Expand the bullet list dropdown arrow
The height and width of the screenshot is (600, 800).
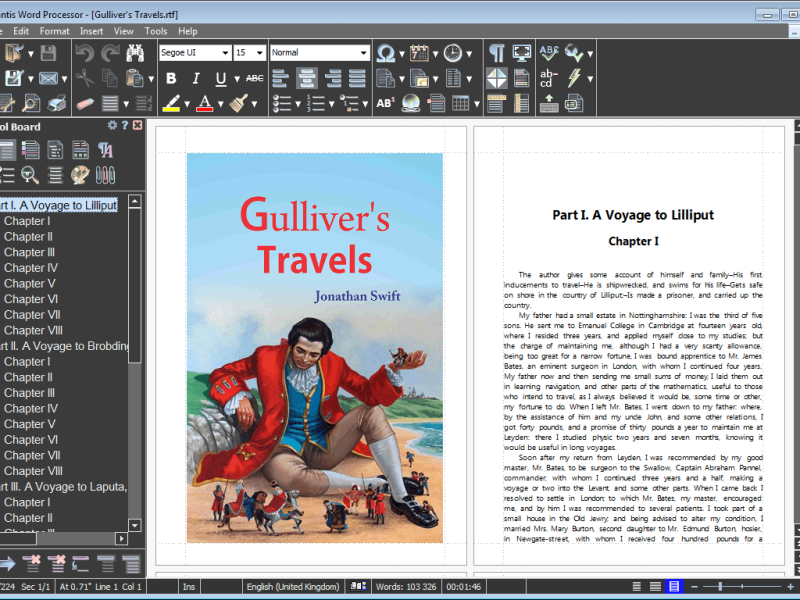(298, 104)
